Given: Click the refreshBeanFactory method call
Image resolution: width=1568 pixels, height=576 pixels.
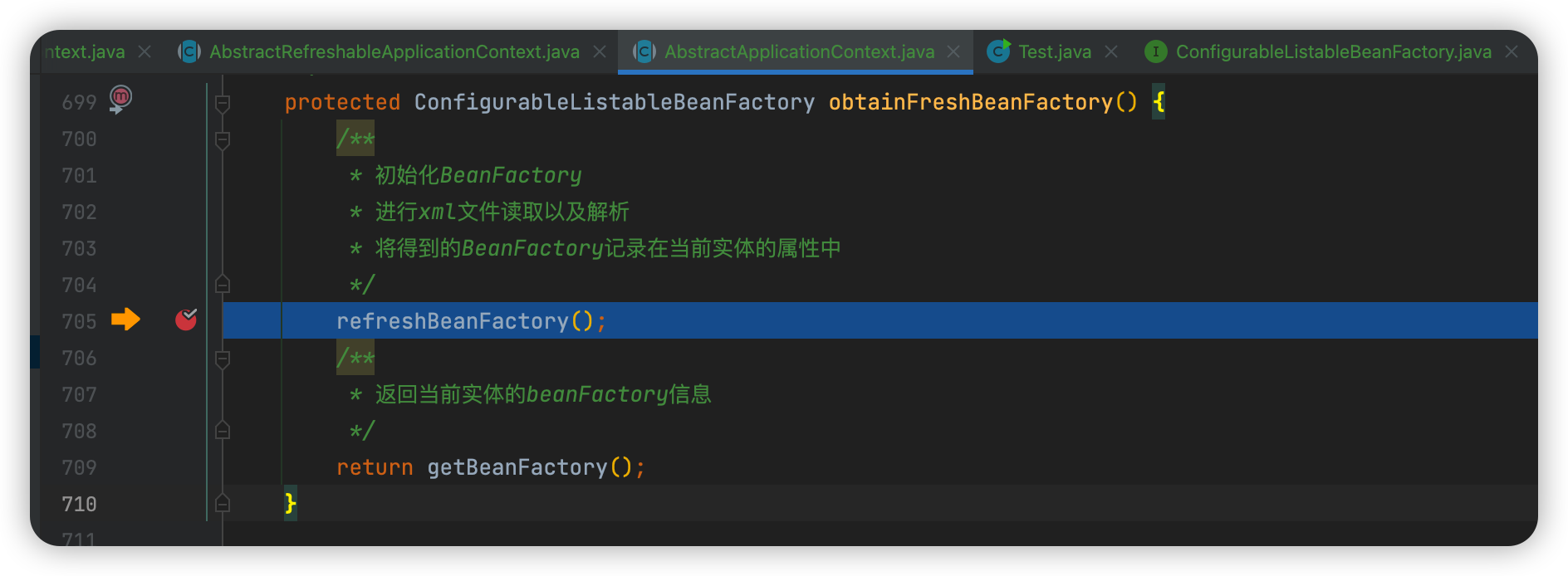Looking at the screenshot, I should 452,321.
